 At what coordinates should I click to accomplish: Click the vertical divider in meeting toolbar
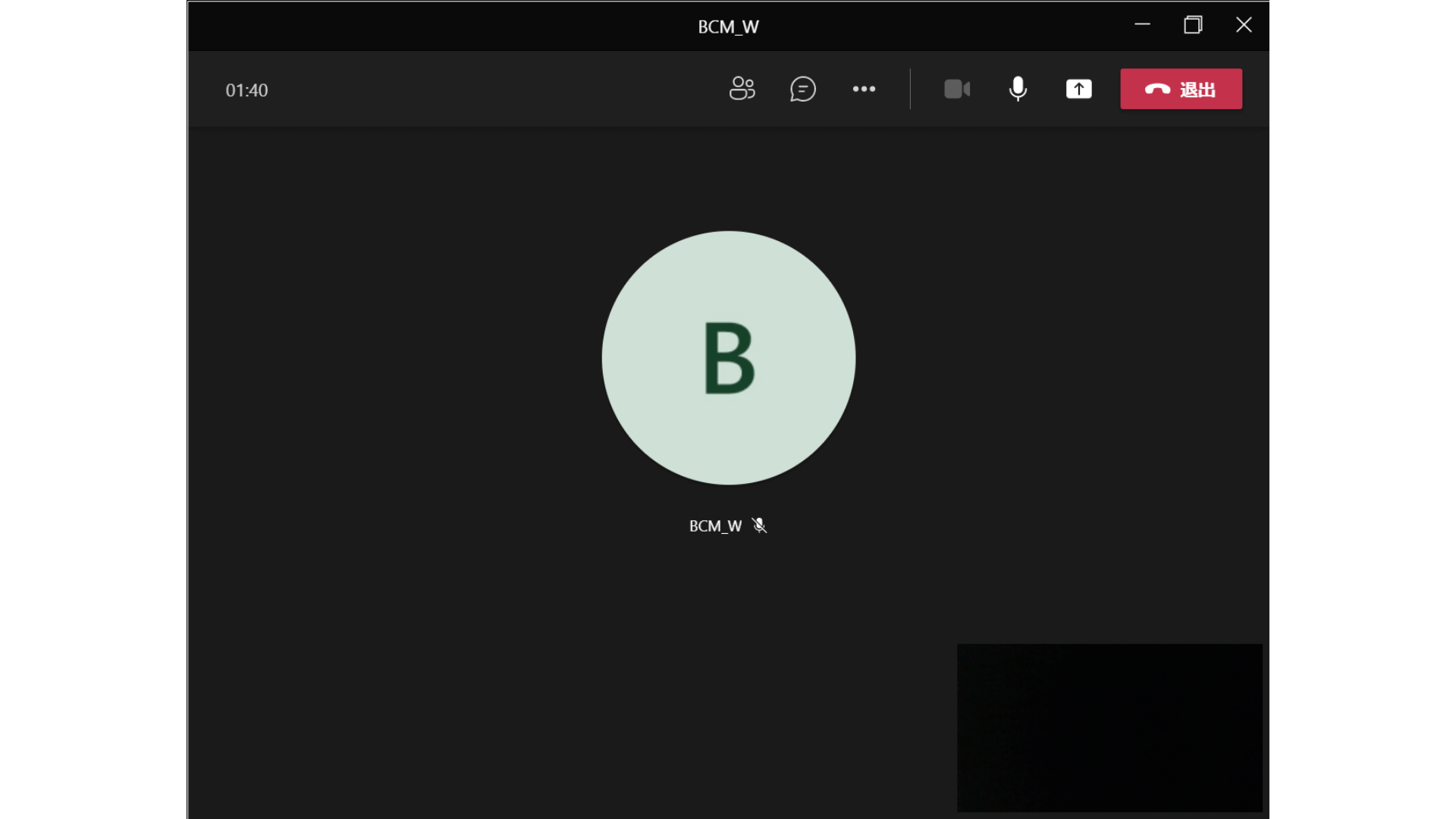(x=910, y=89)
